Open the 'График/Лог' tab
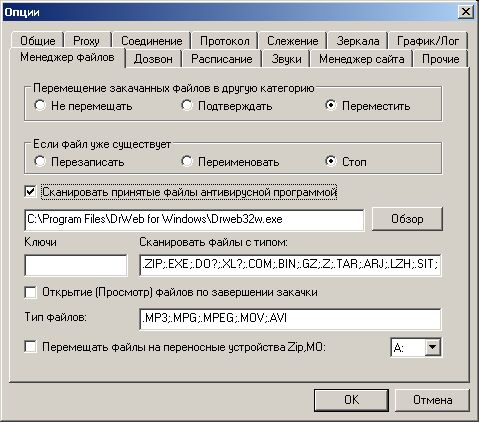The height and width of the screenshot is (422, 479). pos(428,41)
